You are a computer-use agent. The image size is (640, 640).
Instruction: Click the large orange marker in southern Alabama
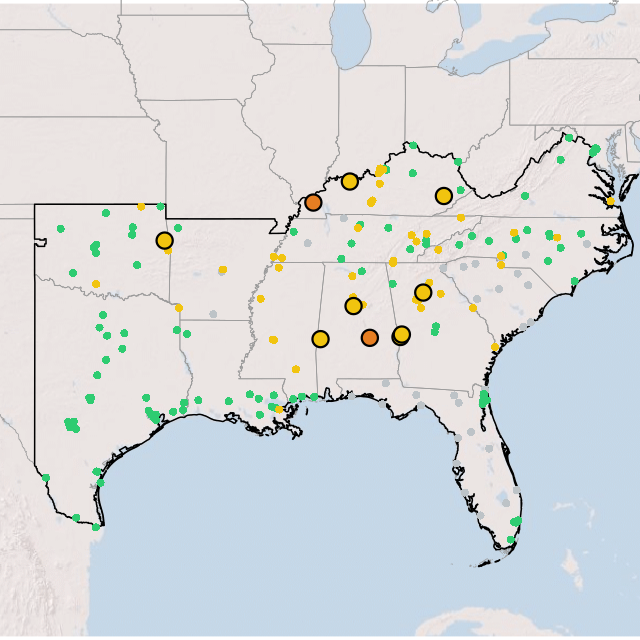[x=370, y=338]
